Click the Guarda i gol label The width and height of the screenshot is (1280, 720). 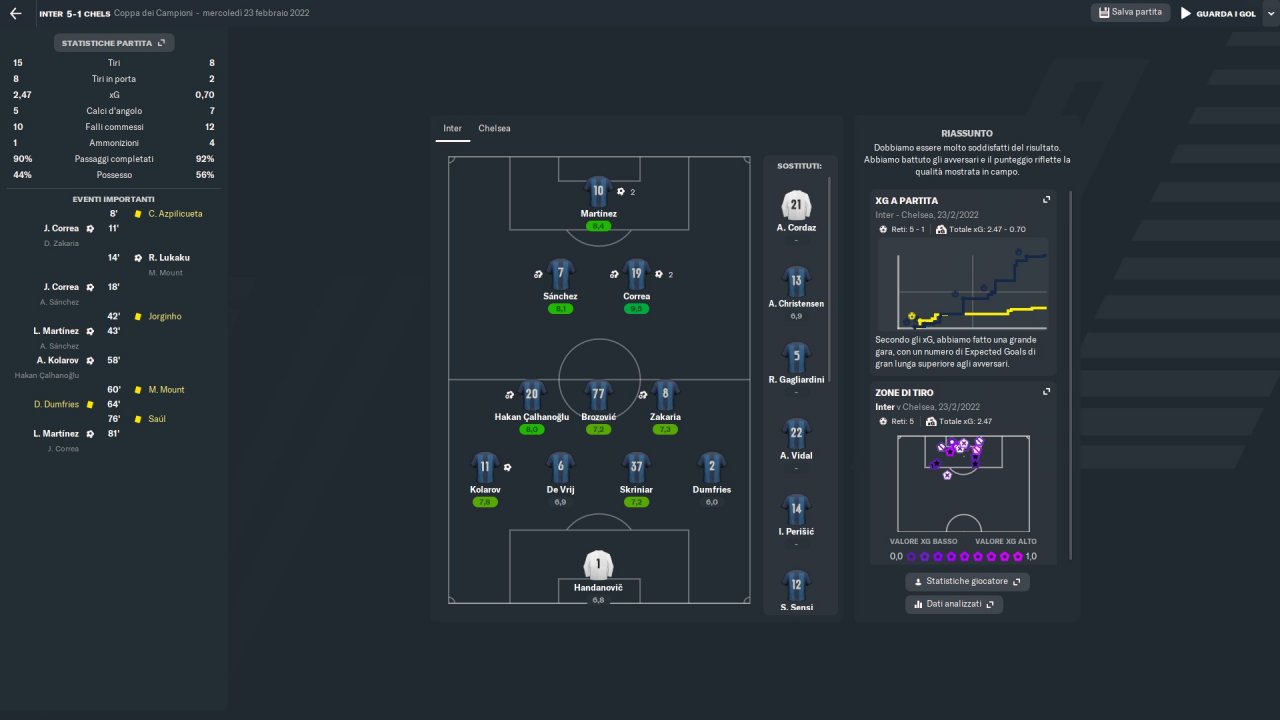click(x=1226, y=14)
